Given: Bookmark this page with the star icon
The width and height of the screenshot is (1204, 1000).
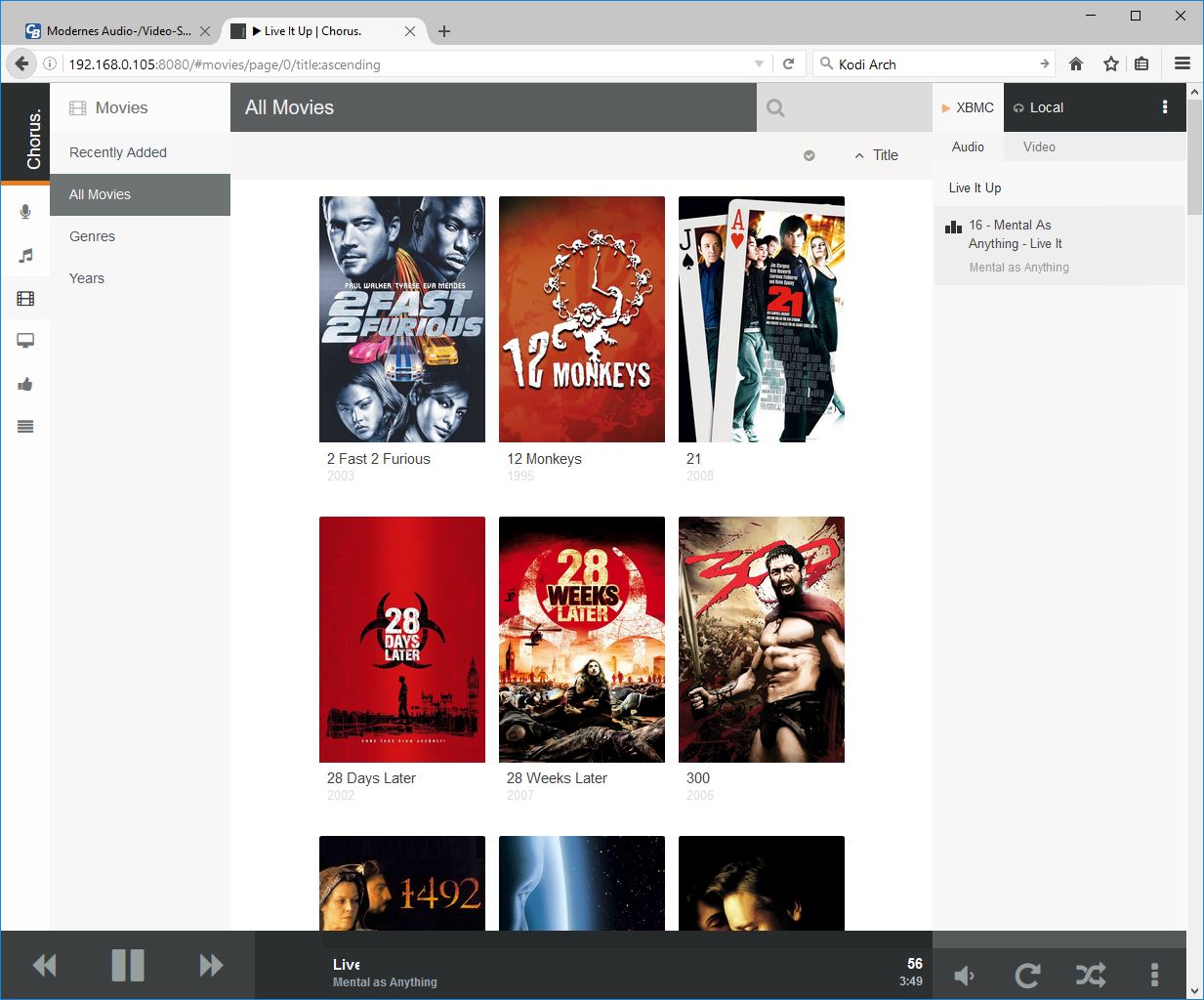Looking at the screenshot, I should 1110,63.
